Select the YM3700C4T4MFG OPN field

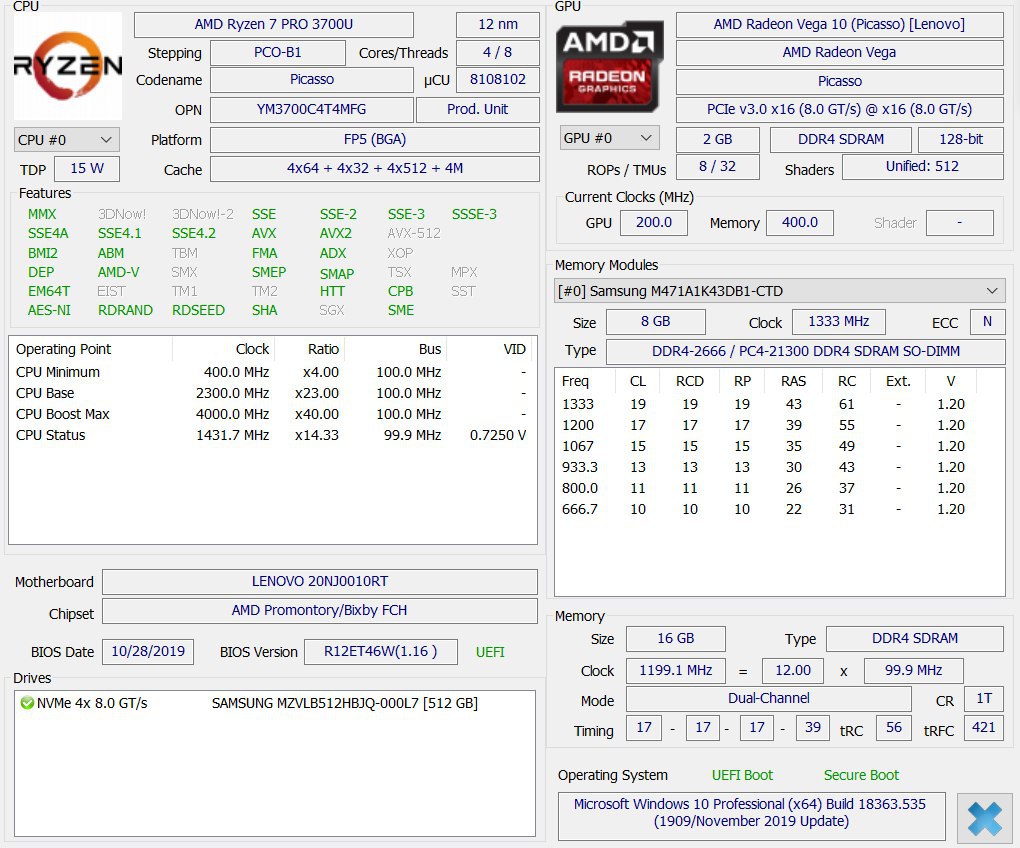tap(312, 109)
